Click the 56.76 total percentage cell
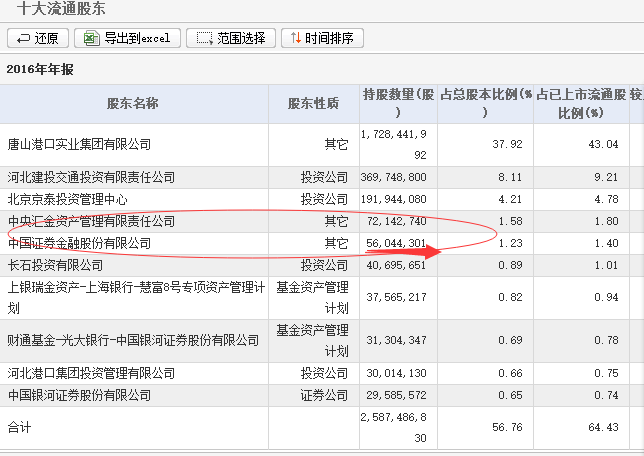The image size is (644, 456). 508,428
